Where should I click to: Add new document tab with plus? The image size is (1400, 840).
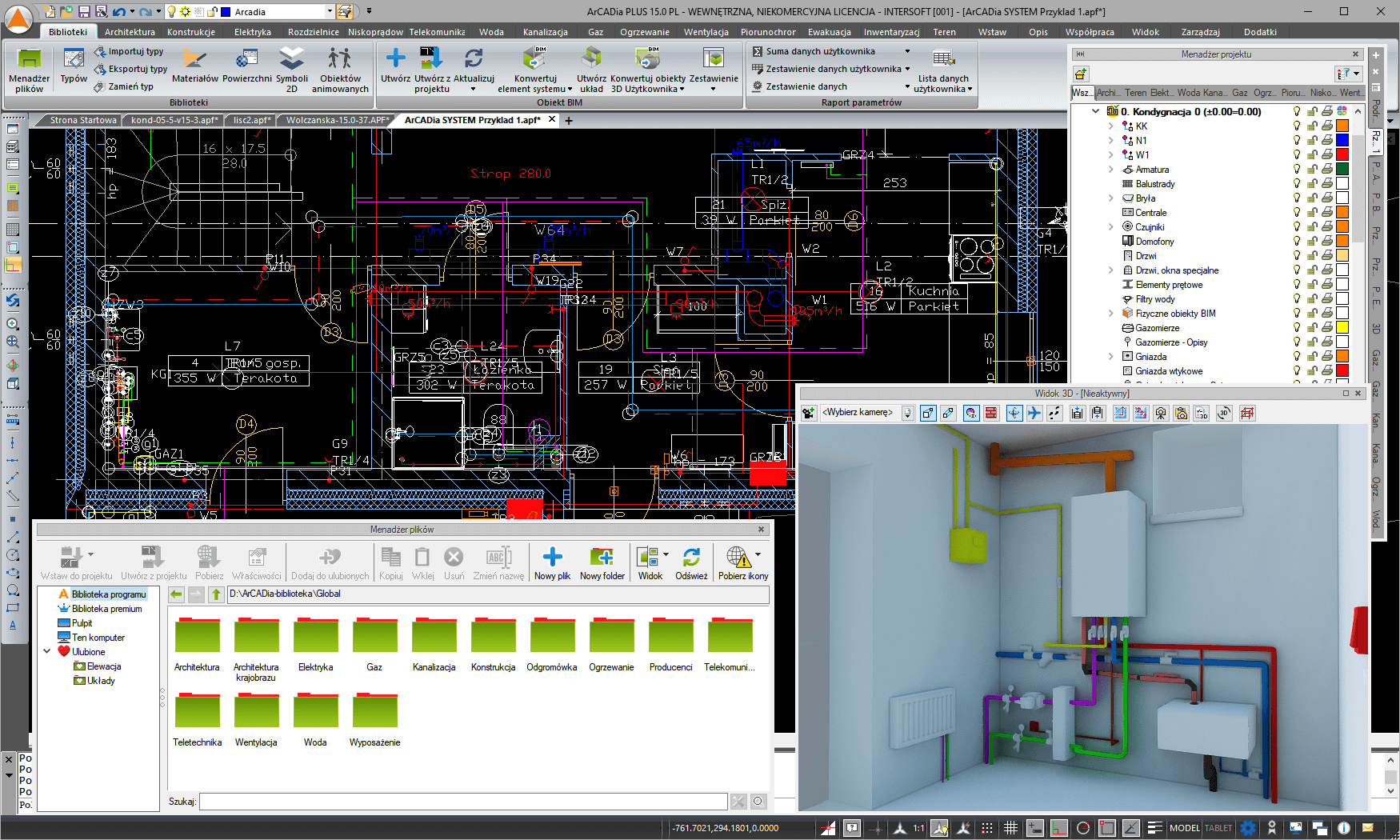tap(569, 121)
